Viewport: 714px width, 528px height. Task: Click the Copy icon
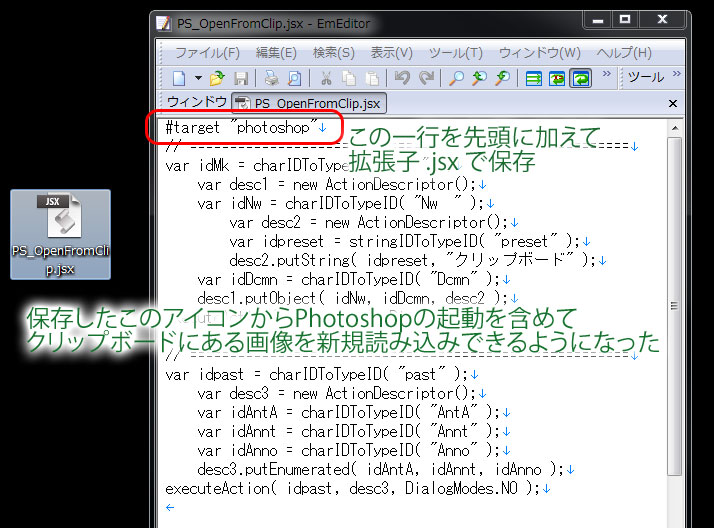tap(349, 78)
